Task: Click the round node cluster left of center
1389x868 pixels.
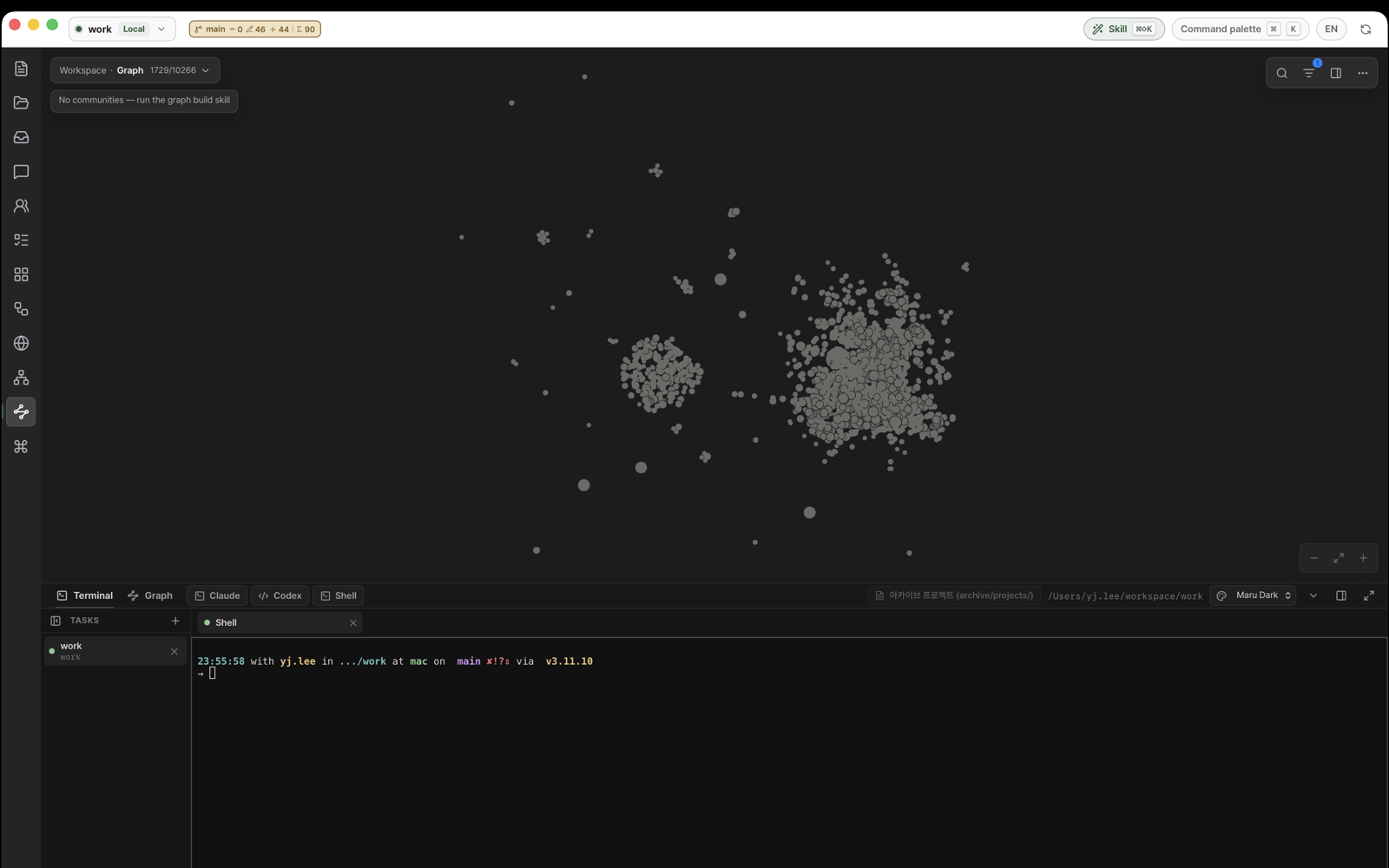Action: (x=661, y=373)
